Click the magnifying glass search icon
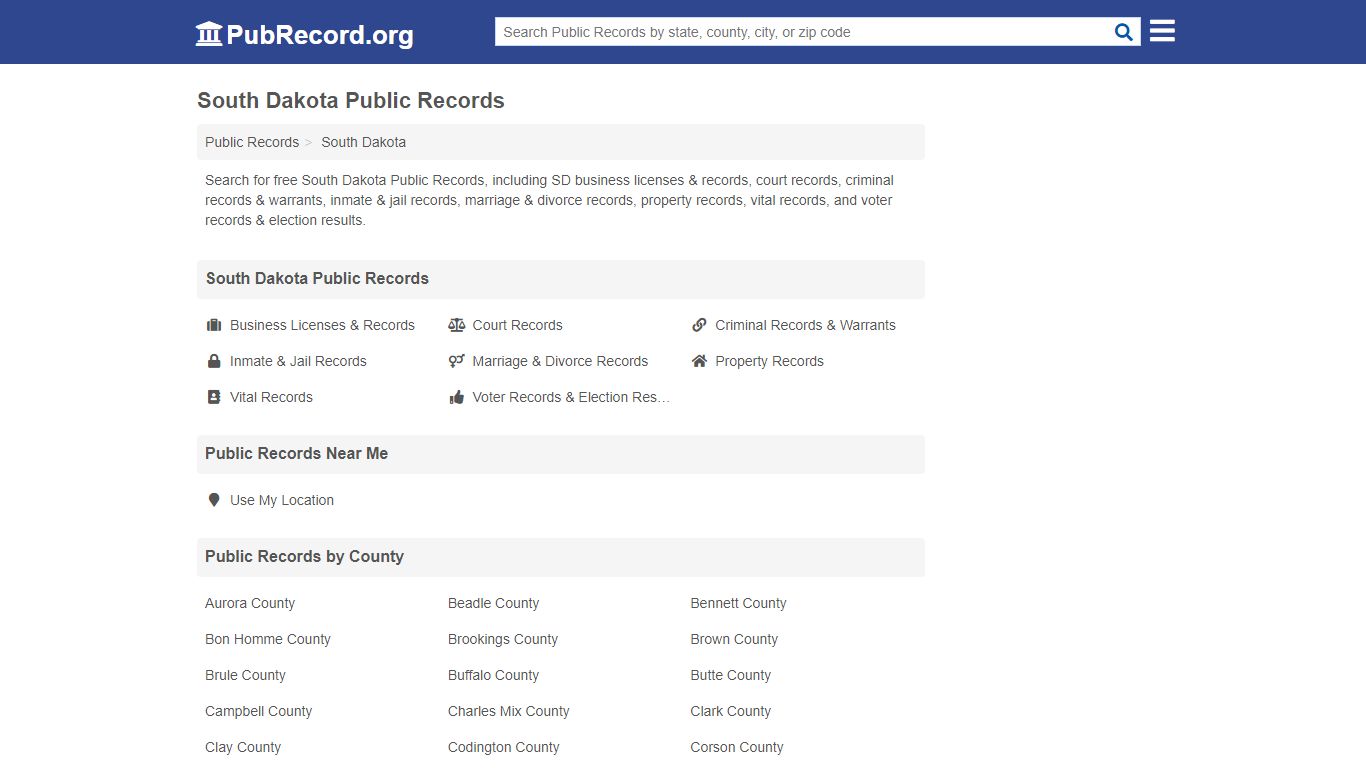Viewport: 1366px width, 768px height. (1124, 32)
